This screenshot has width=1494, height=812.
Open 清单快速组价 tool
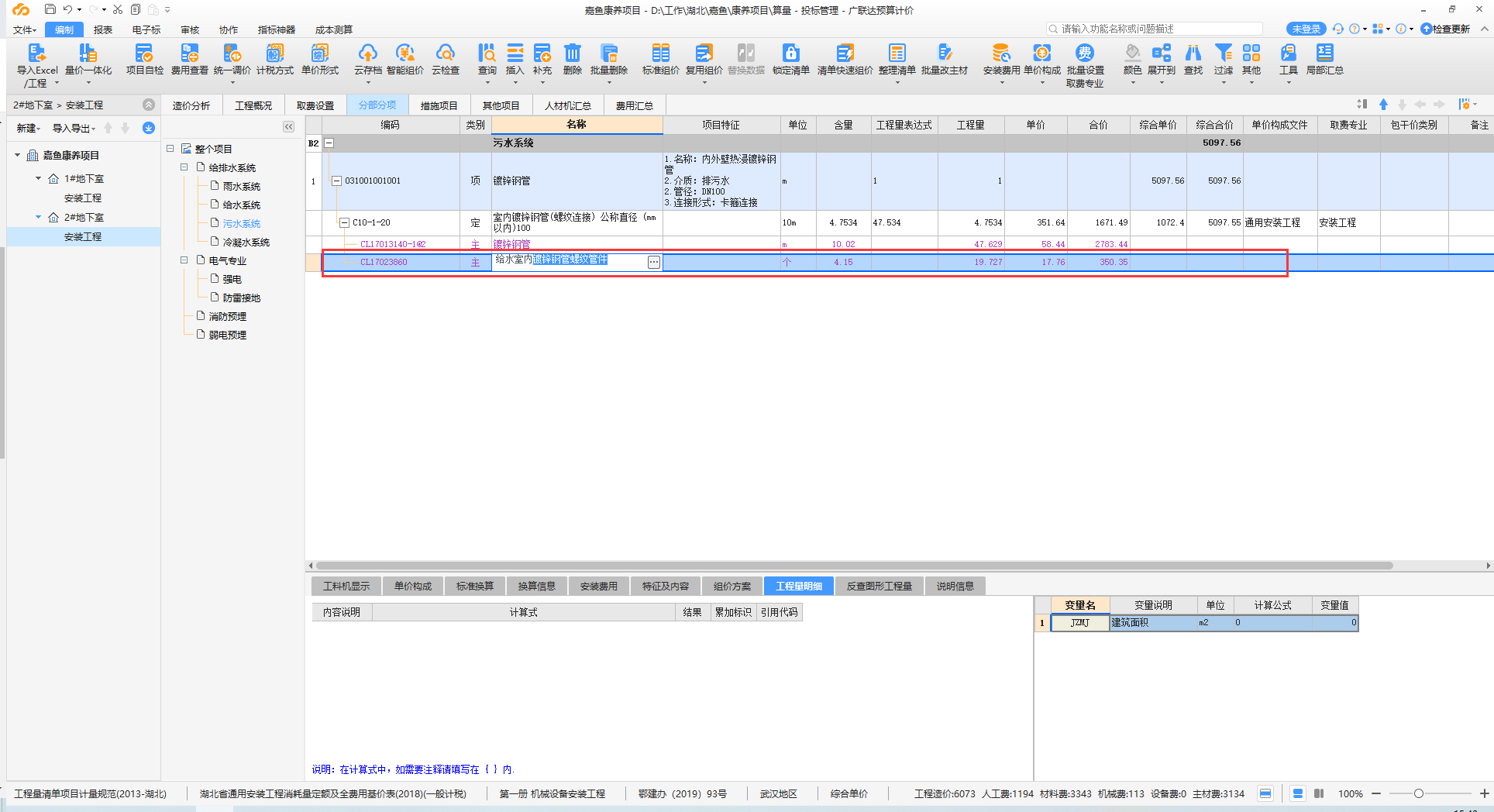pos(845,60)
